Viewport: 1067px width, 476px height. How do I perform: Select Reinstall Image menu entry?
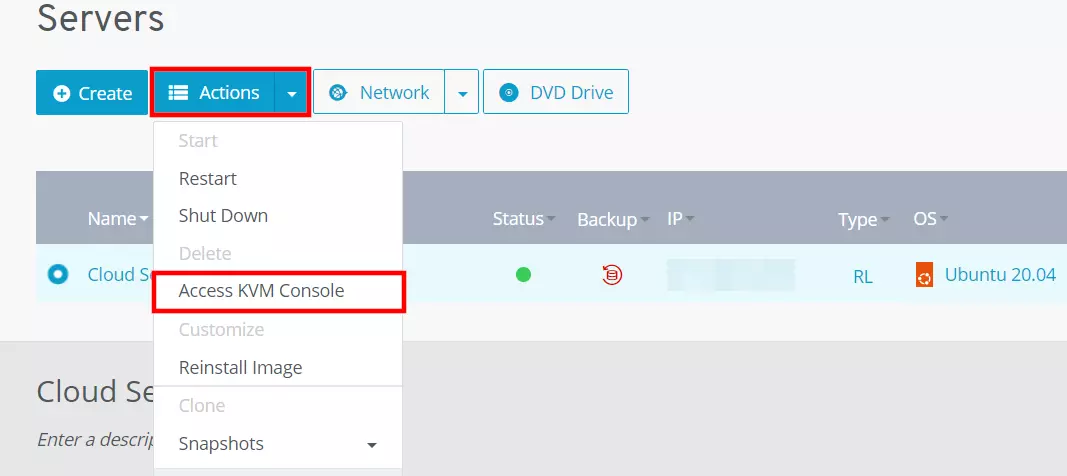coord(278,368)
